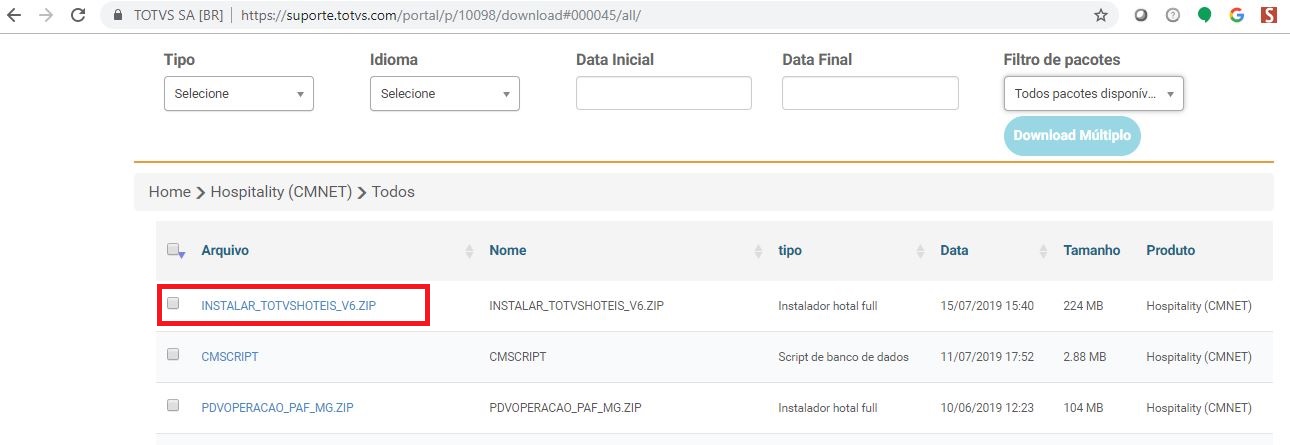Open the Idioma Selecione dropdown

[x=445, y=93]
